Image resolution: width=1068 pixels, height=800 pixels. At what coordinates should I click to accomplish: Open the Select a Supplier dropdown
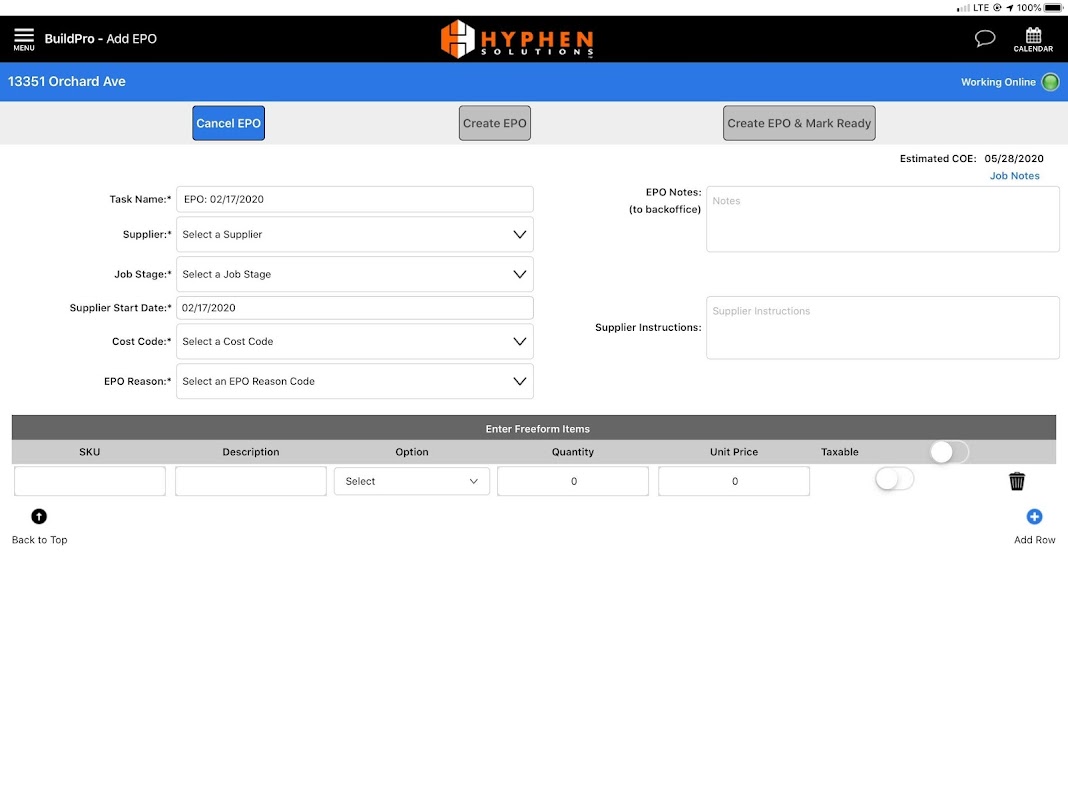pyautogui.click(x=354, y=234)
